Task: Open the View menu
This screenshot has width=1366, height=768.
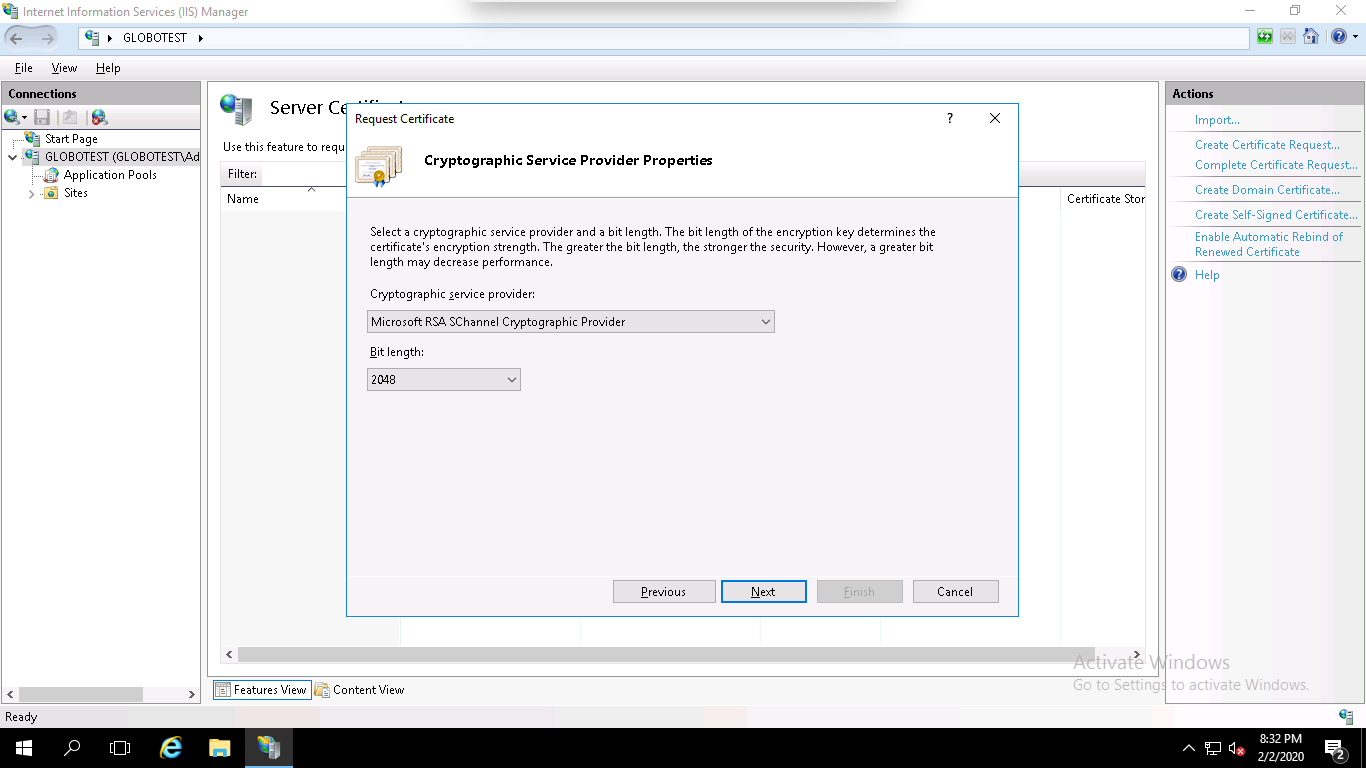Action: [64, 68]
